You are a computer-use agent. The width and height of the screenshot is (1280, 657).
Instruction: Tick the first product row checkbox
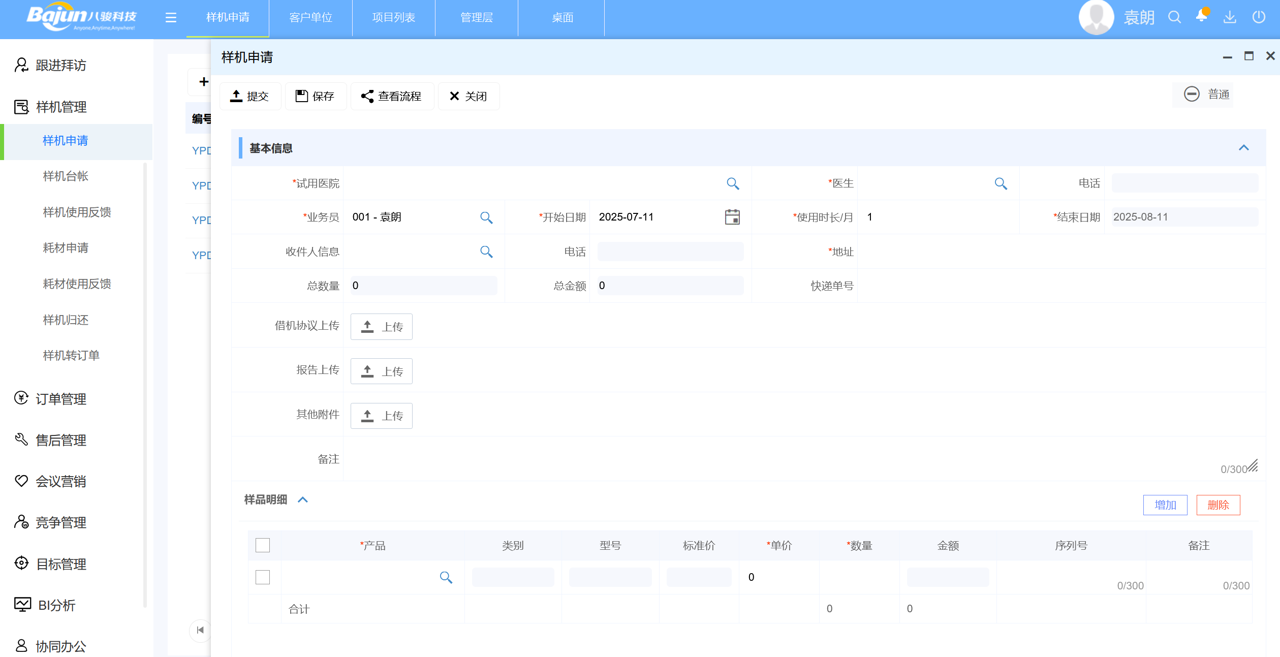tap(263, 578)
